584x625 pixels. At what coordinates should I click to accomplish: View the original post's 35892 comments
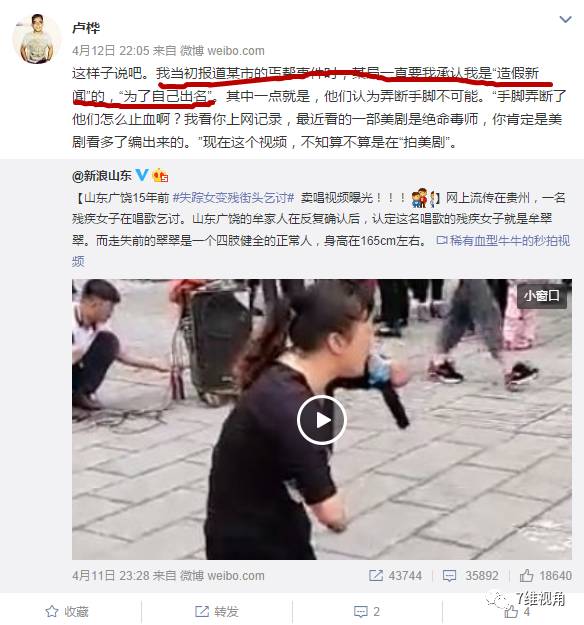point(470,576)
